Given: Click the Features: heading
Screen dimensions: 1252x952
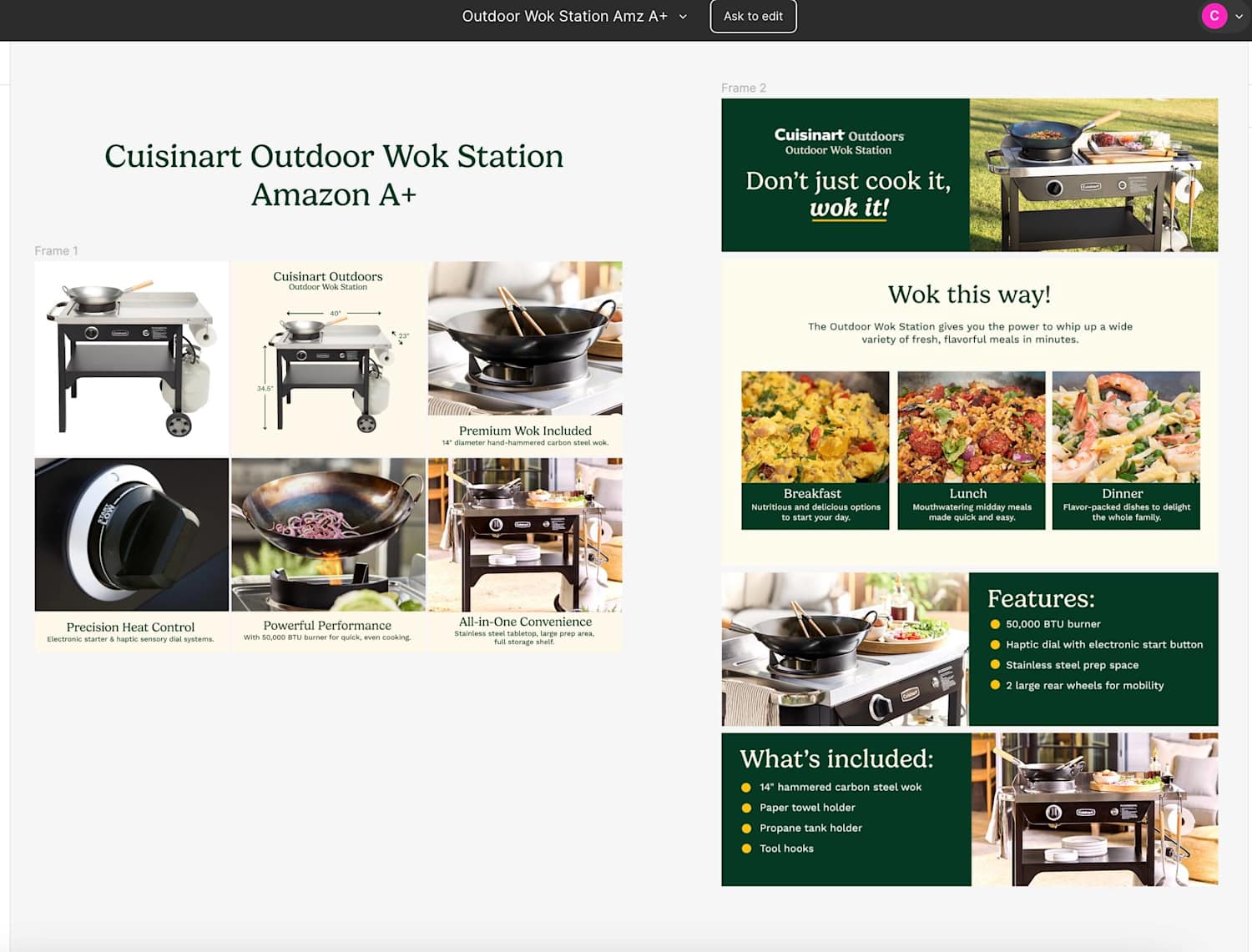Looking at the screenshot, I should pos(1041,598).
